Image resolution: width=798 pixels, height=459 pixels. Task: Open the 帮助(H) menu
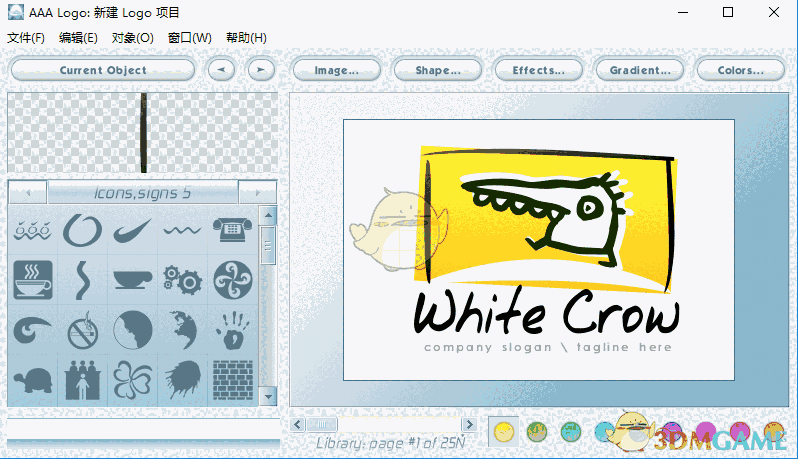246,38
